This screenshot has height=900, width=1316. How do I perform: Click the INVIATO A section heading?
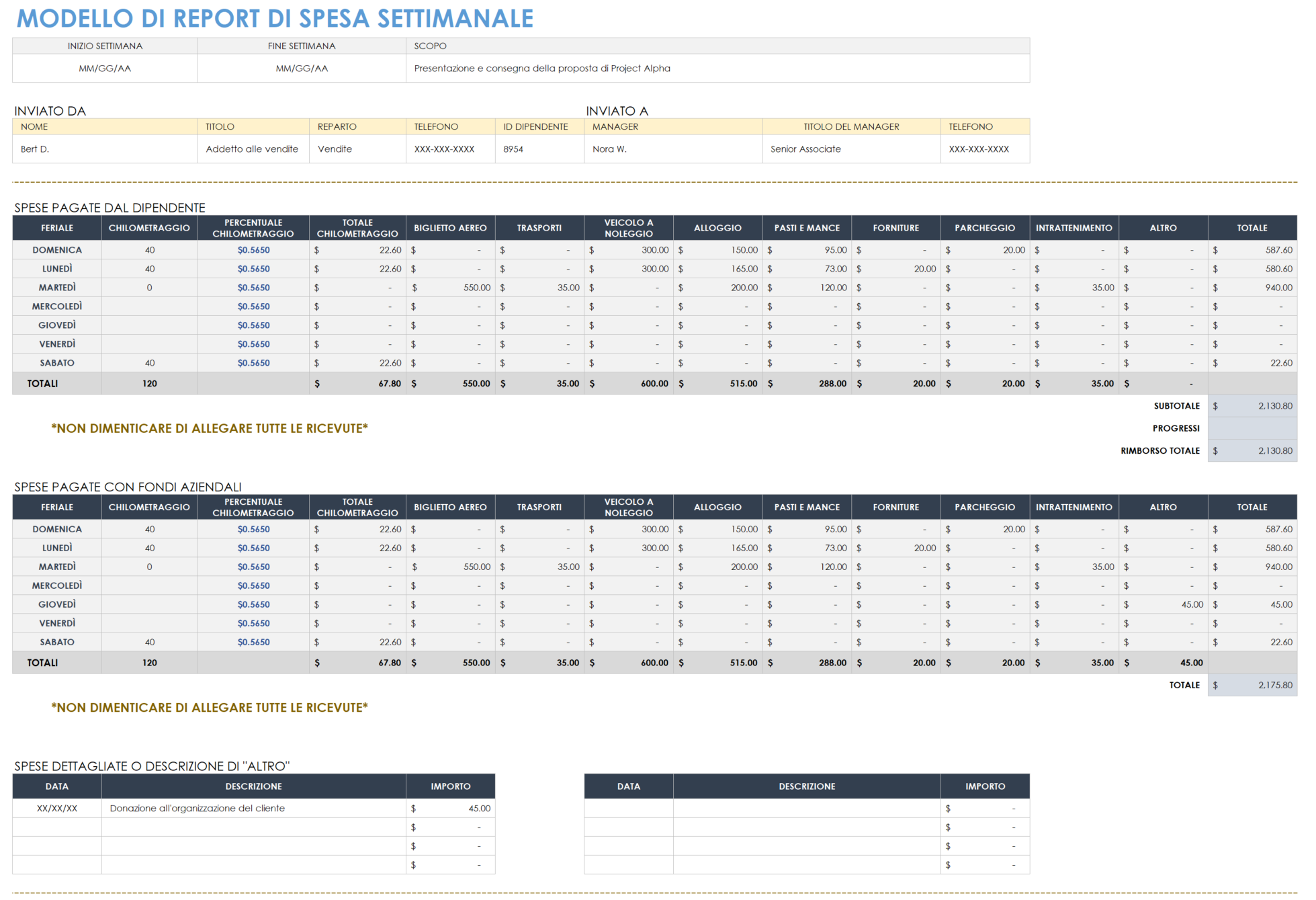[x=617, y=111]
